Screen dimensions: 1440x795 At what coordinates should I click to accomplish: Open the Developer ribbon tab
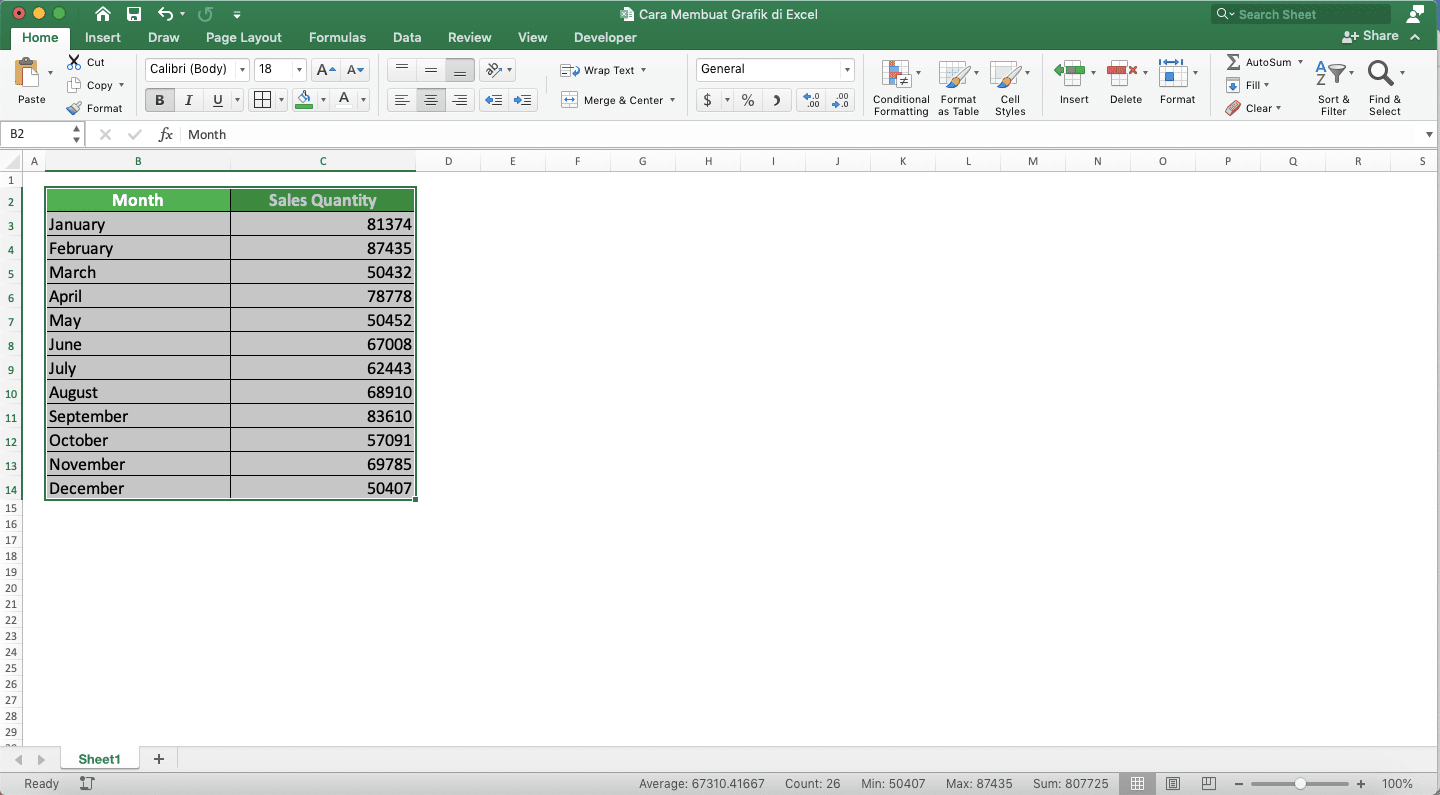[605, 38]
